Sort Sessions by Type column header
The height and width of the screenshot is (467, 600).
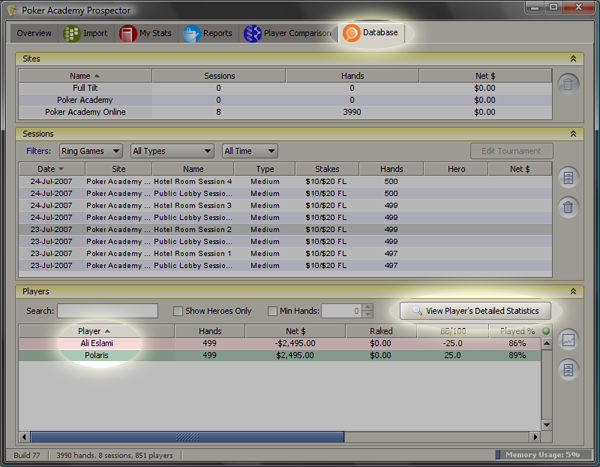(265, 169)
